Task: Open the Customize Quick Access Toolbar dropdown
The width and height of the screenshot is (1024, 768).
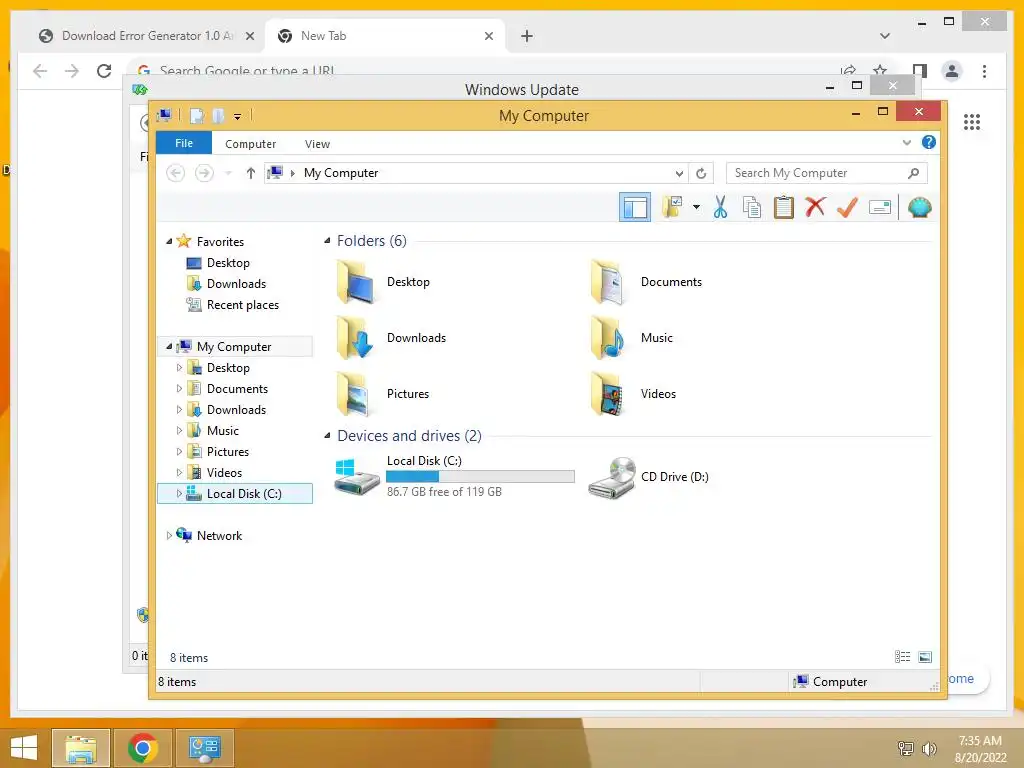Action: tap(237, 116)
